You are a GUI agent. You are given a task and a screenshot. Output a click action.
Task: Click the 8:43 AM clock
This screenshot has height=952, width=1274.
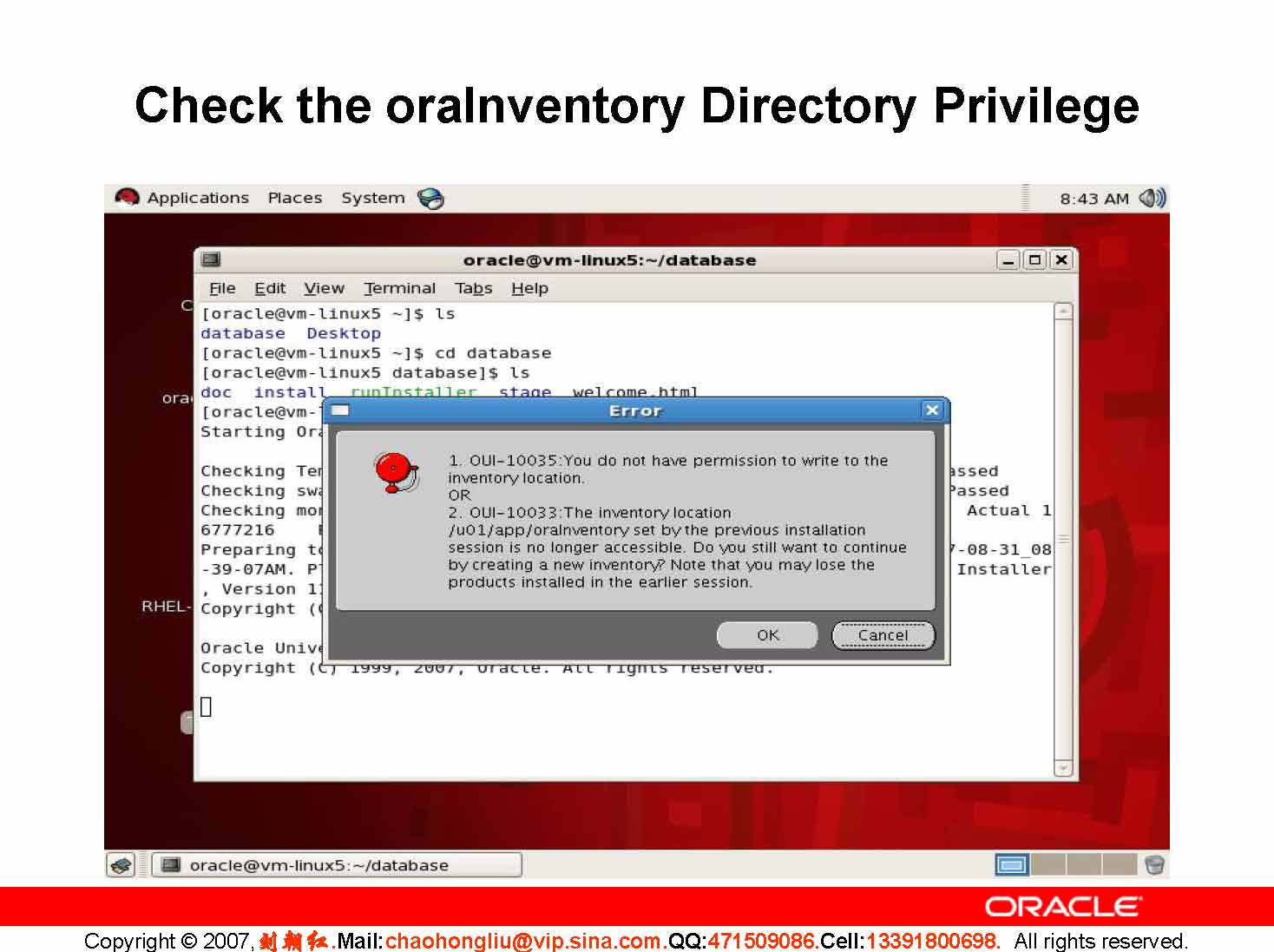coord(1094,199)
